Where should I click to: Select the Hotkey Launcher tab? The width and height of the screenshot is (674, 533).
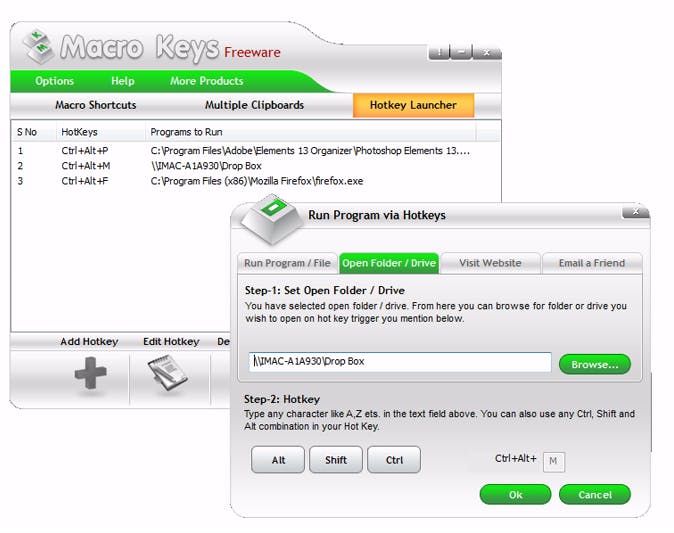[414, 105]
